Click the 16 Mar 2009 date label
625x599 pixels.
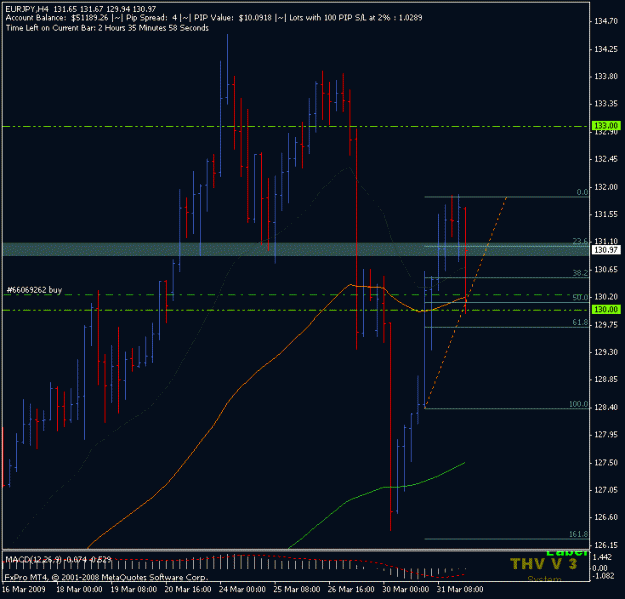click(x=24, y=589)
